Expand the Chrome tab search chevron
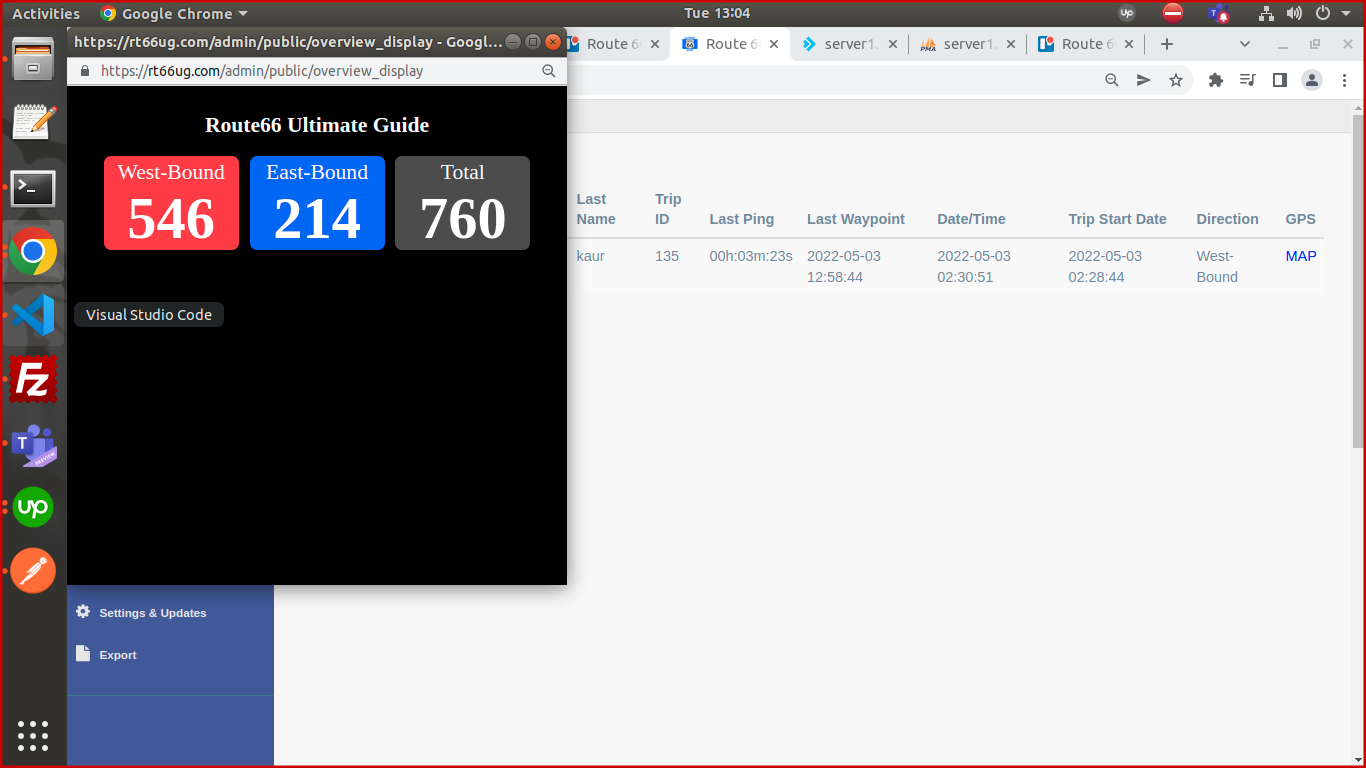Viewport: 1366px width, 768px height. 1245,44
